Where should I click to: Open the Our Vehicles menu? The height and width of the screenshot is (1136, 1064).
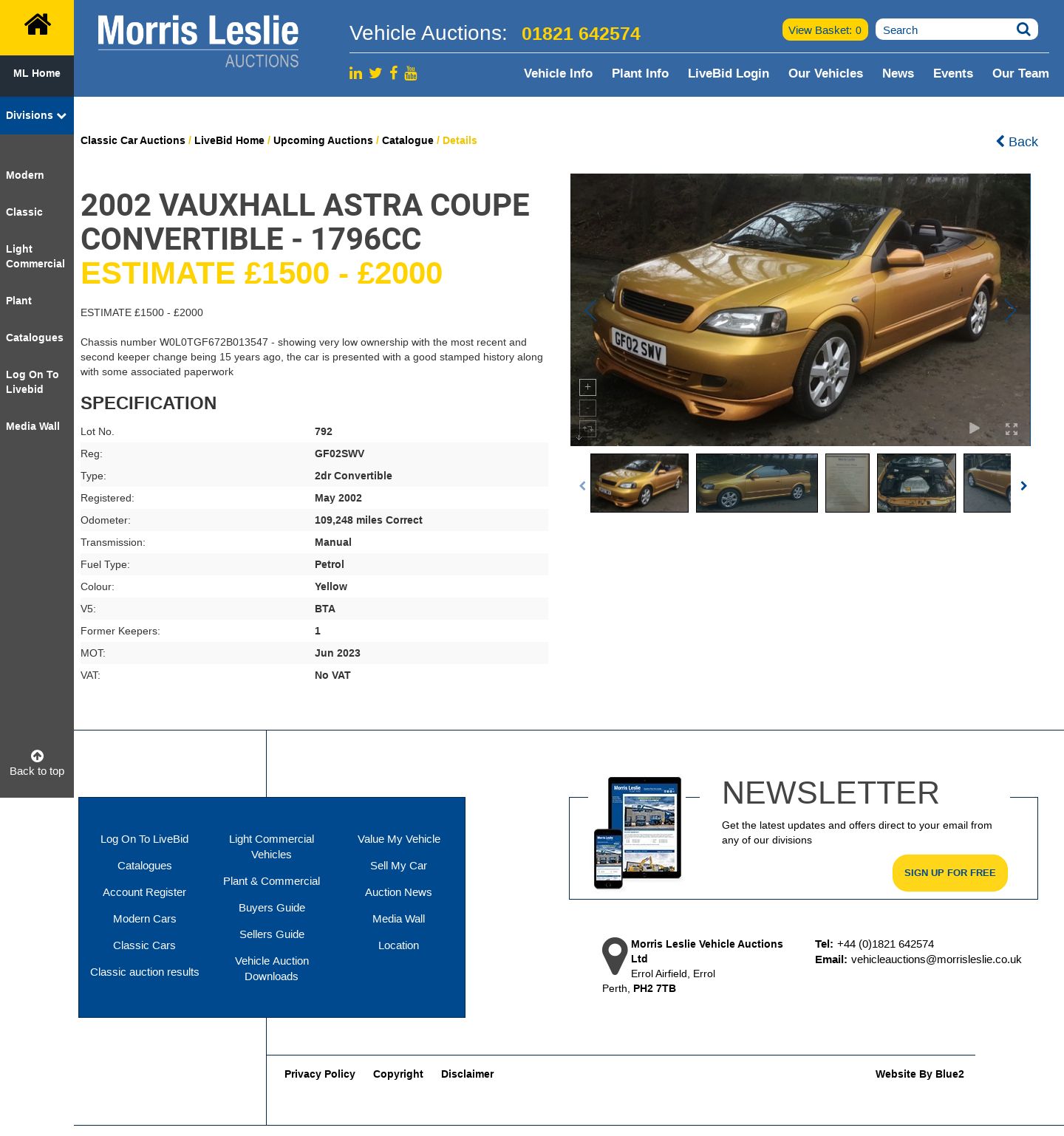tap(825, 73)
